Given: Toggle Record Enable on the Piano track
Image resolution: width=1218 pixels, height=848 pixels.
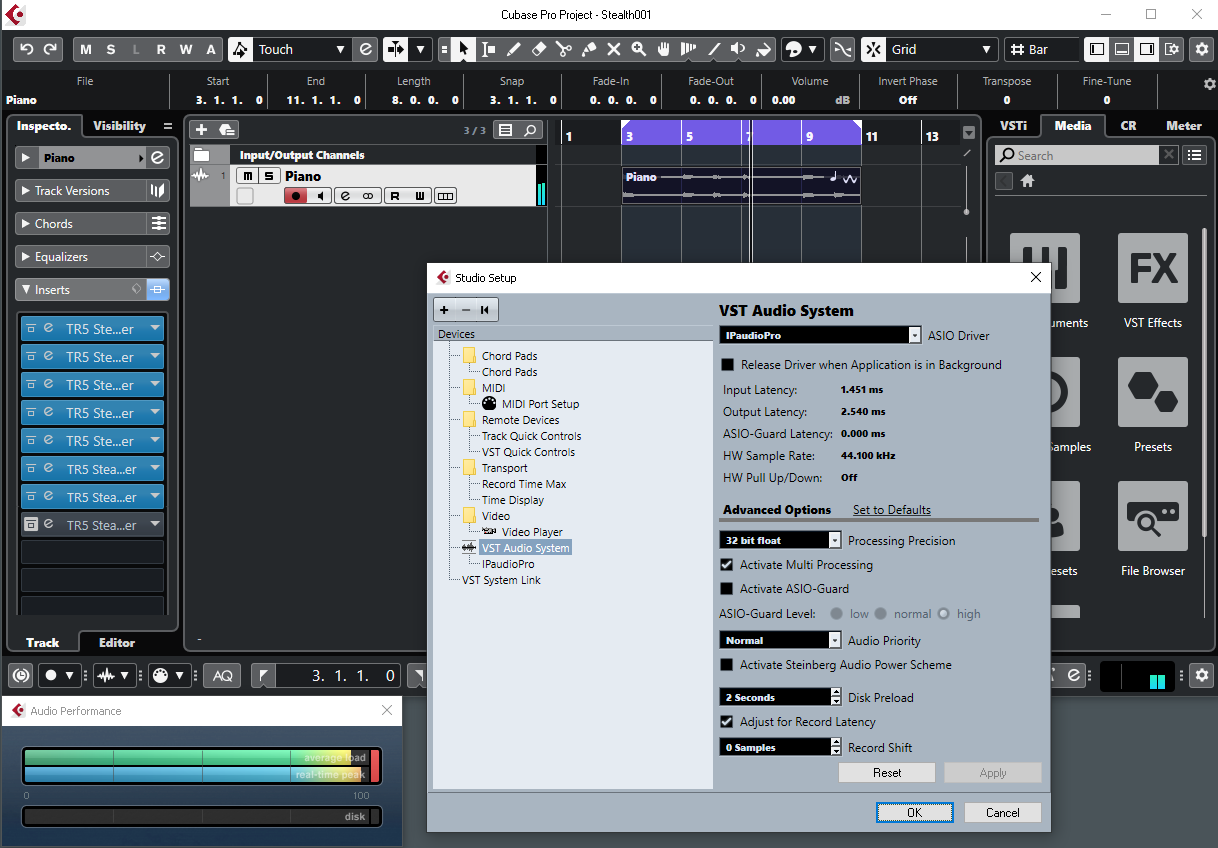Looking at the screenshot, I should click(x=295, y=196).
